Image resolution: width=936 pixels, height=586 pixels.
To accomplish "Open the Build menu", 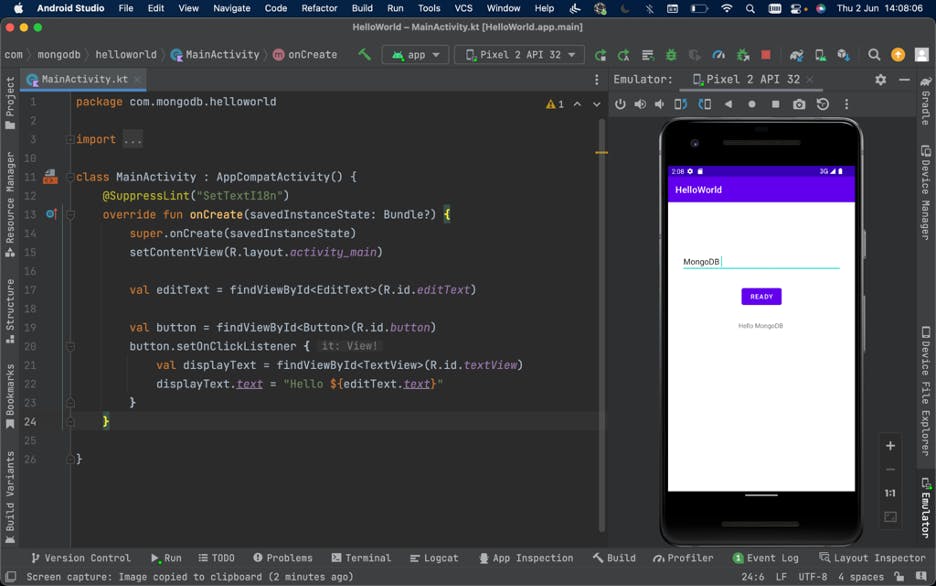I will point(362,8).
